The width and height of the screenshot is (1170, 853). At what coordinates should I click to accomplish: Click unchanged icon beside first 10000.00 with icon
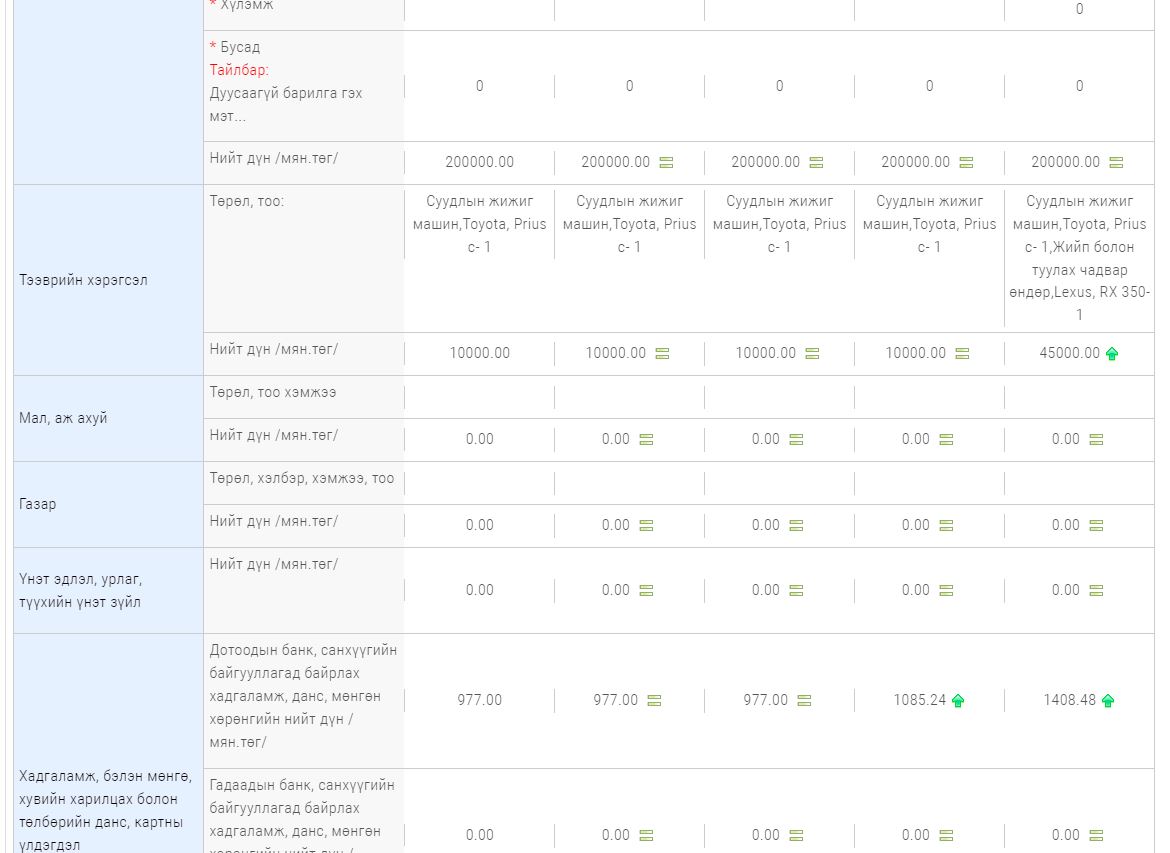[x=662, y=354]
